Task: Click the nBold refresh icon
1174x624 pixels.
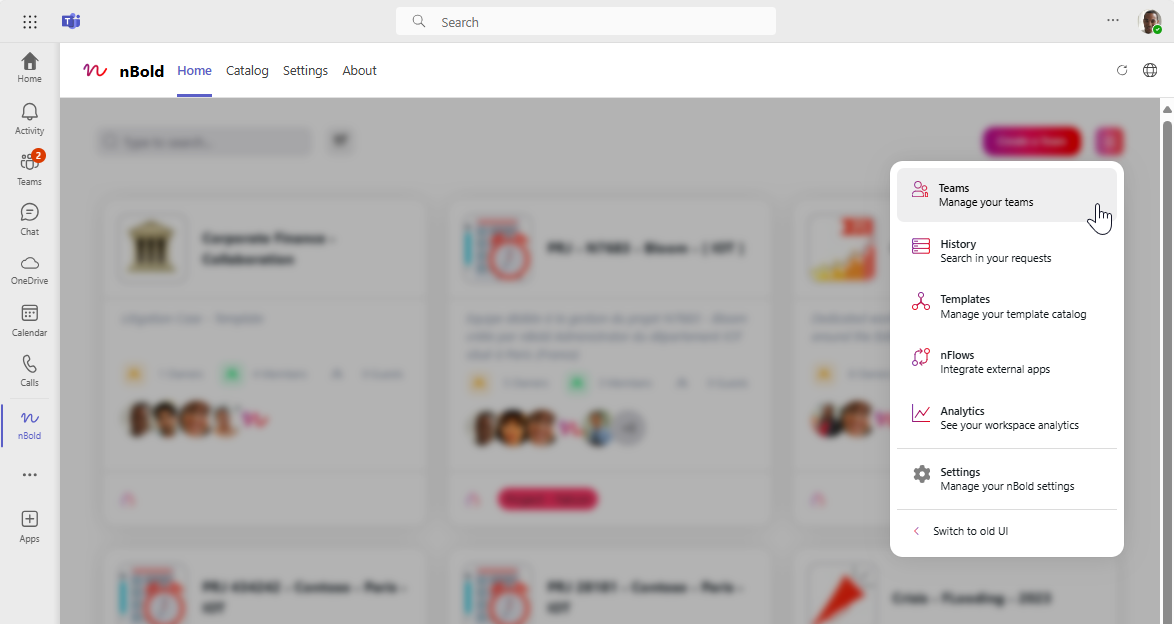Action: pos(1122,70)
